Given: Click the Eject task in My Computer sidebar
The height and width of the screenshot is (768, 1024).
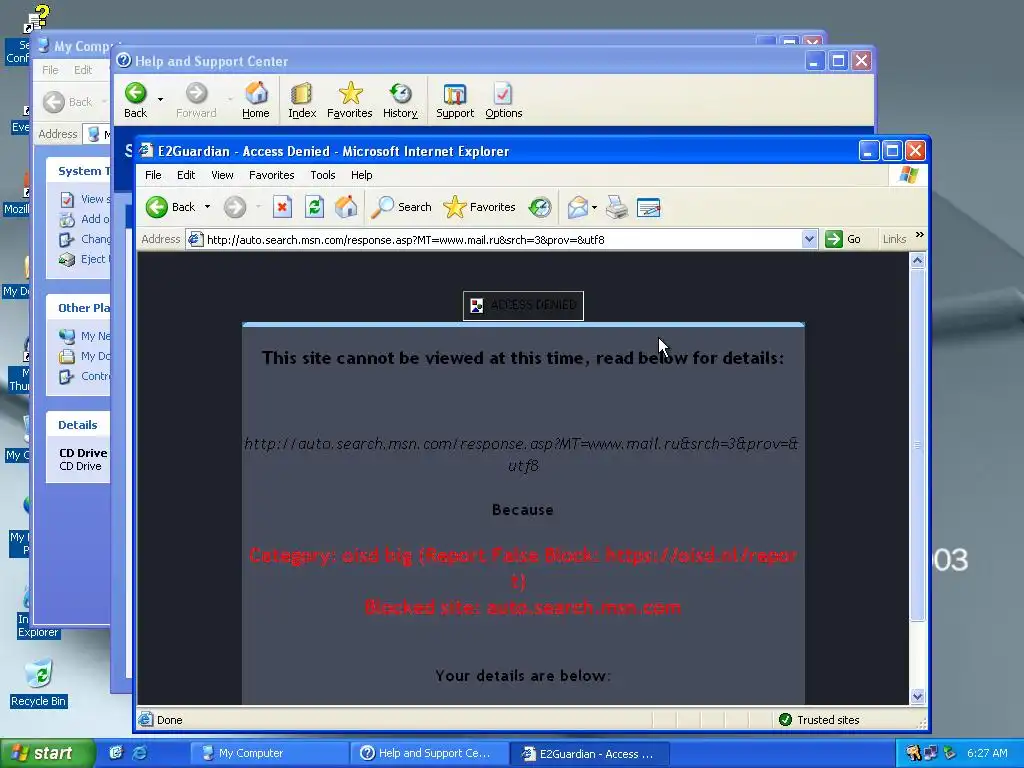Looking at the screenshot, I should [85, 259].
